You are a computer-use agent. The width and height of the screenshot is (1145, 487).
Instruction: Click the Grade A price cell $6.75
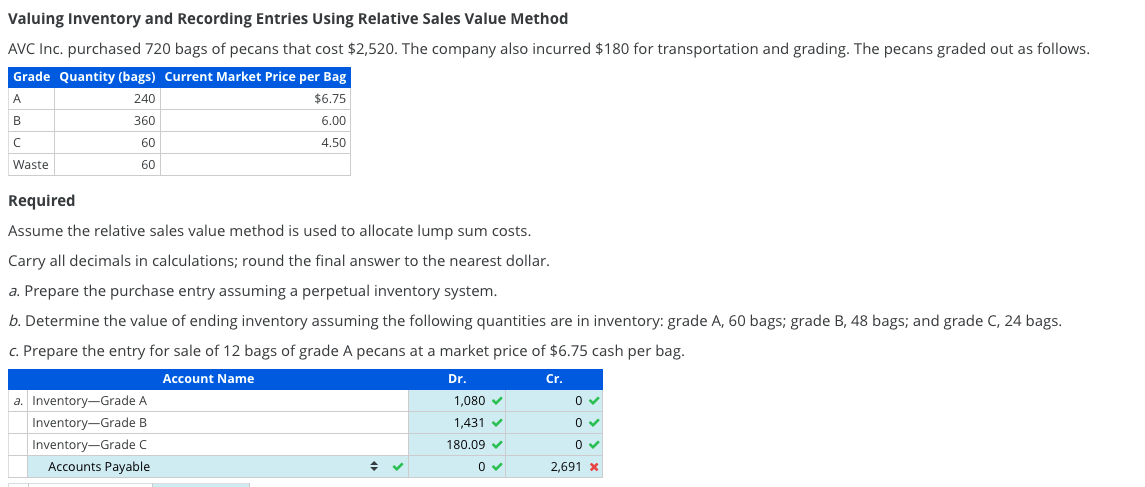(x=256, y=99)
